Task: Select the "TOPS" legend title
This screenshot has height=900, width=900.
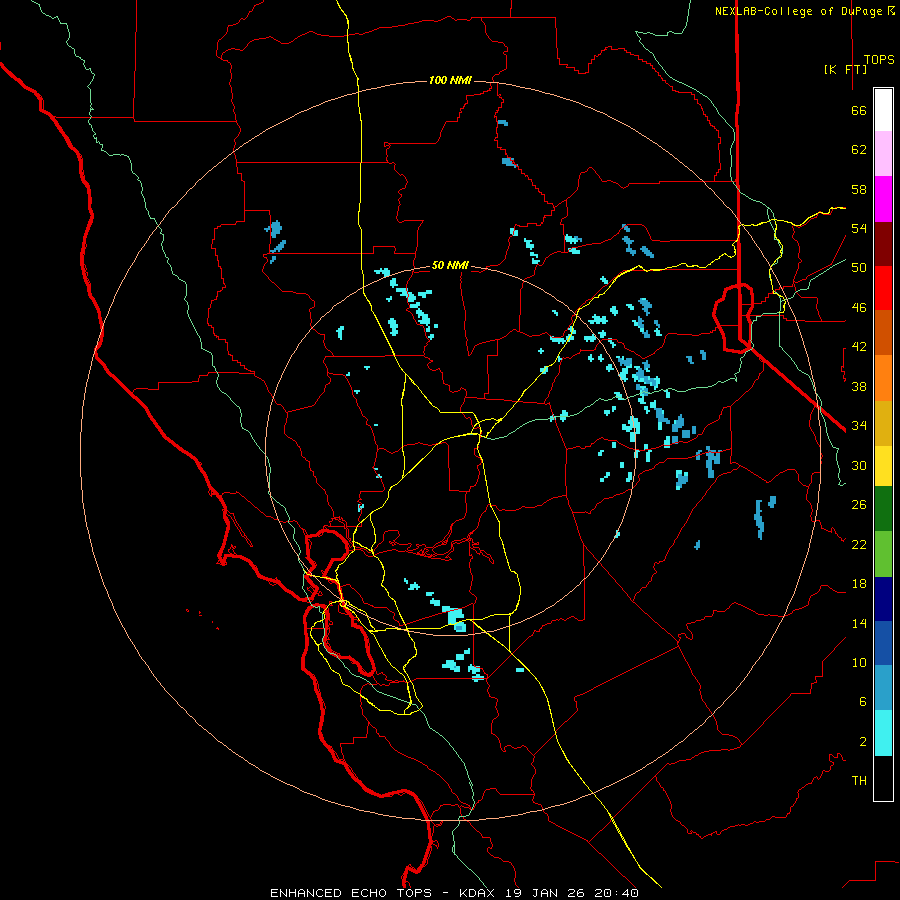Action: pyautogui.click(x=879, y=60)
